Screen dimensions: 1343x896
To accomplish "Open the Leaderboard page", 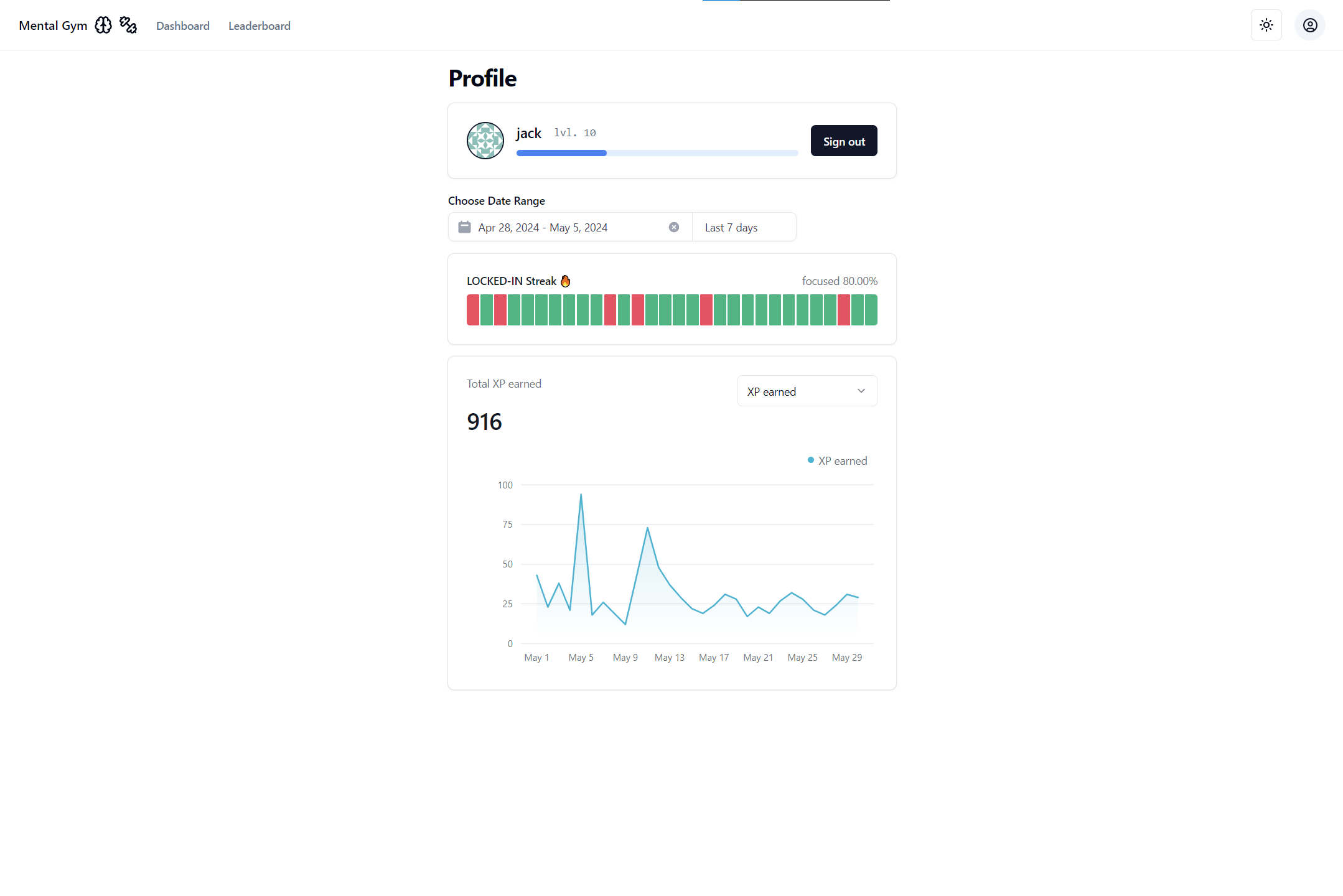I will coord(259,26).
